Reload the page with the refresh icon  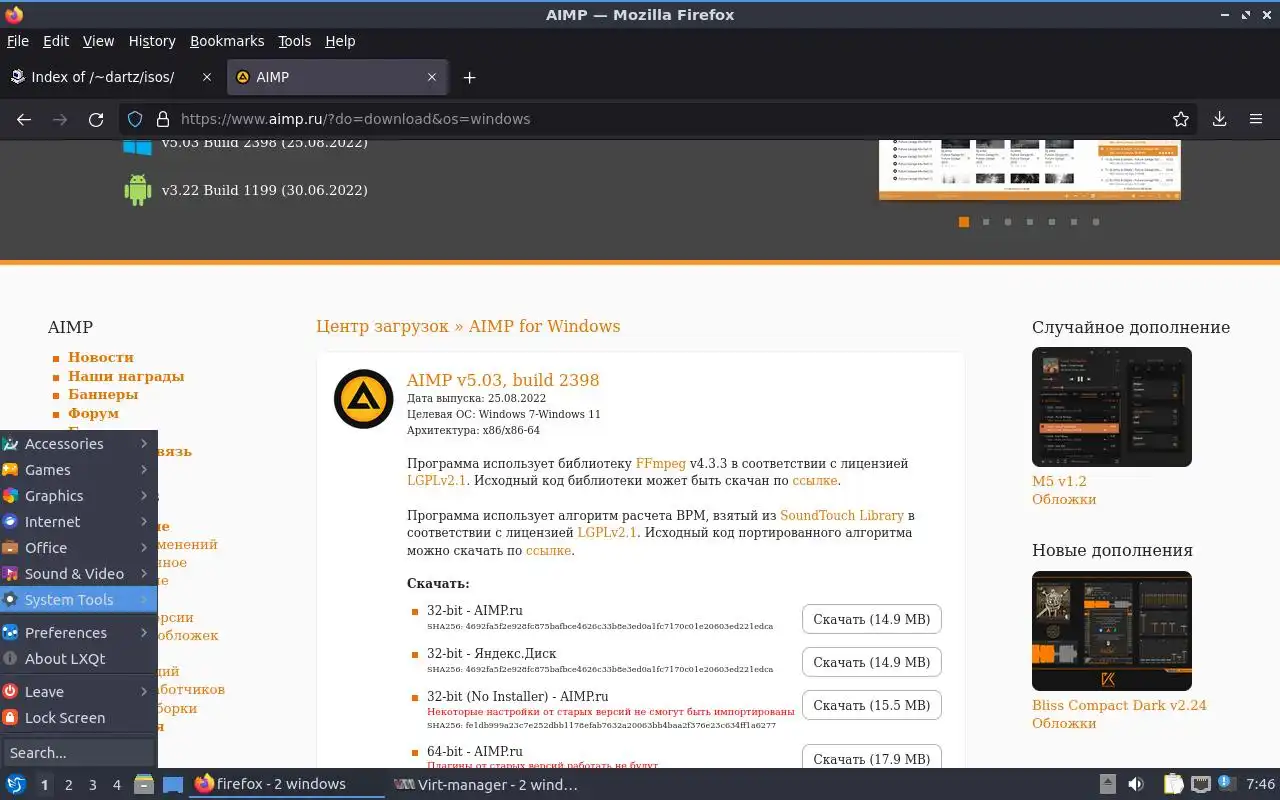tap(96, 119)
